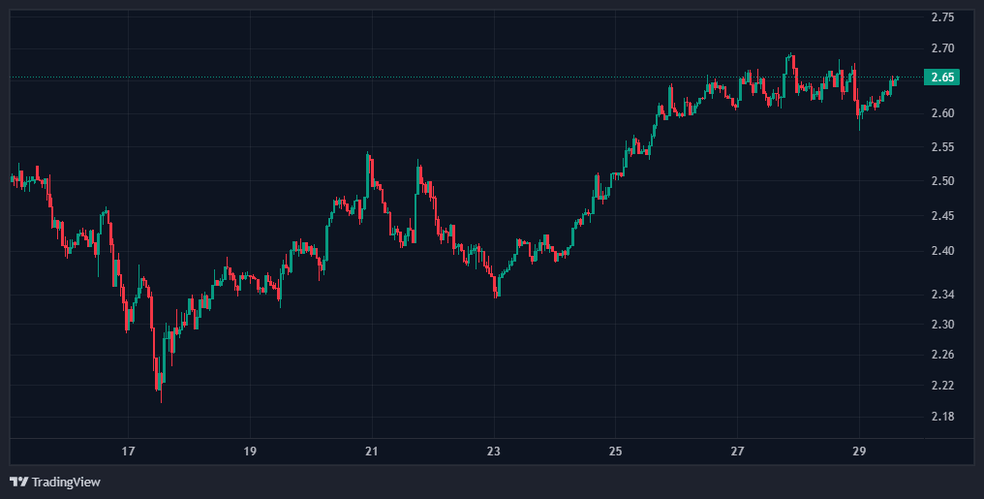984x499 pixels.
Task: Click the 2.70 price axis label
Action: coord(942,48)
